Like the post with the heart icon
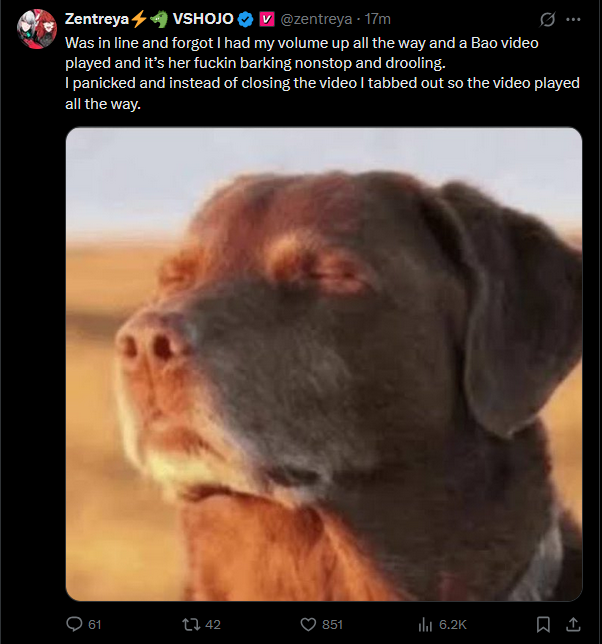This screenshot has height=644, width=602. [308, 625]
